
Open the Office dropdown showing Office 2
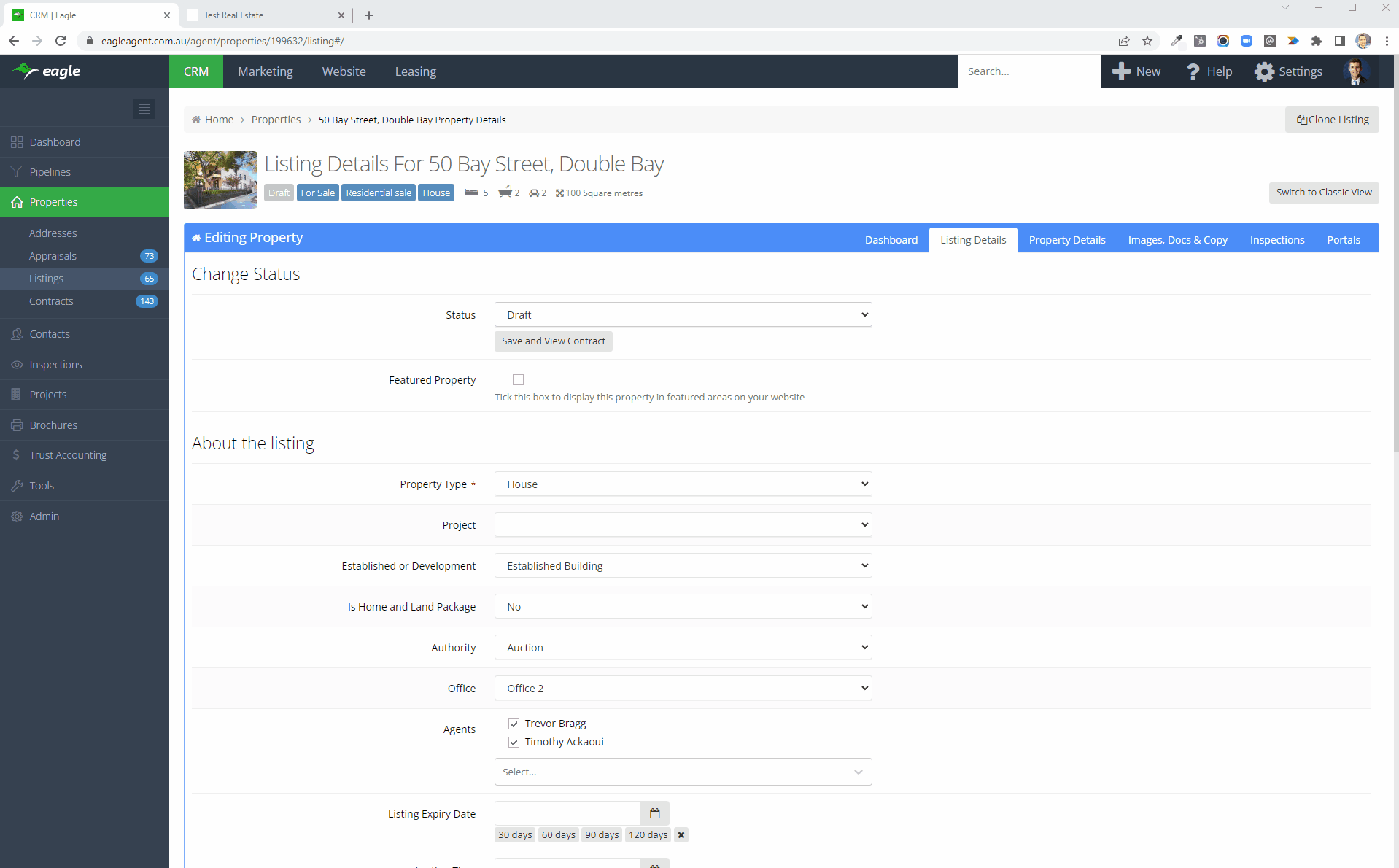click(x=683, y=689)
